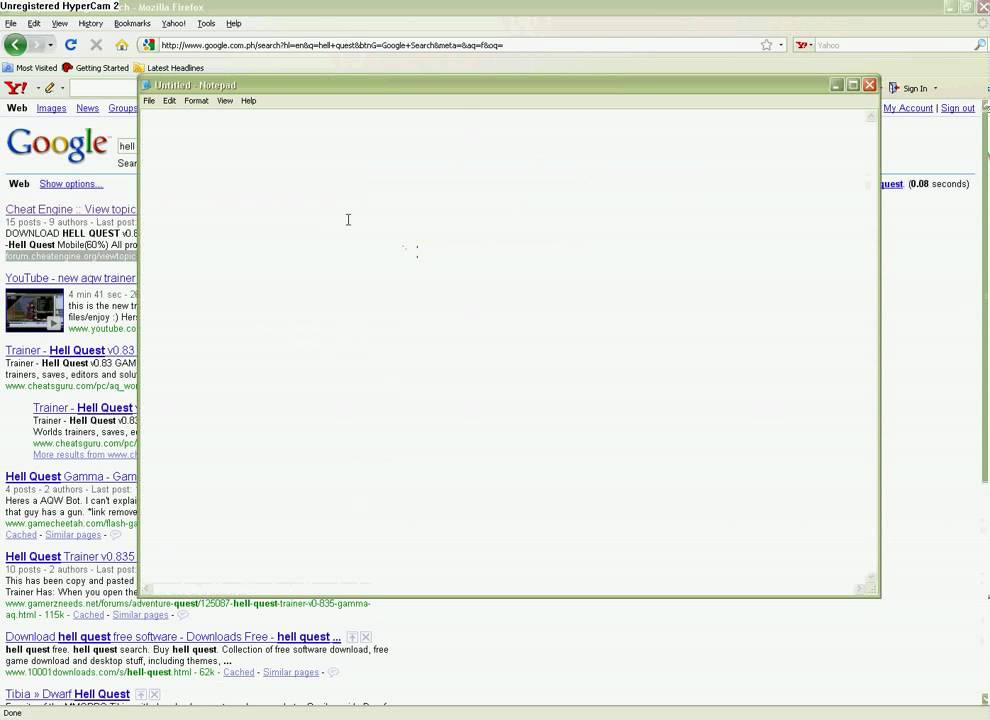Viewport: 990px width, 720px height.
Task: Open the Yahoo search engine selector
Action: point(804,45)
